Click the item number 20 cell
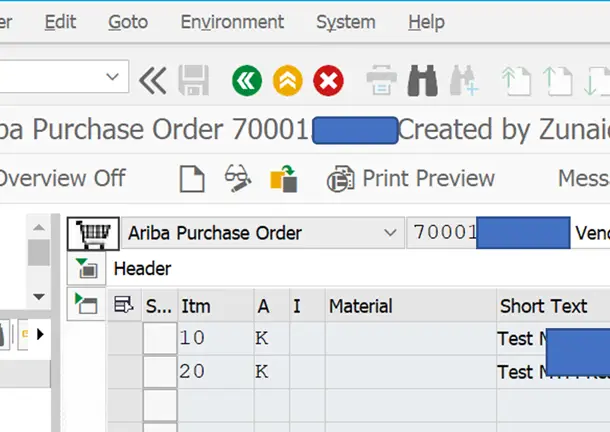610x432 pixels. point(216,371)
